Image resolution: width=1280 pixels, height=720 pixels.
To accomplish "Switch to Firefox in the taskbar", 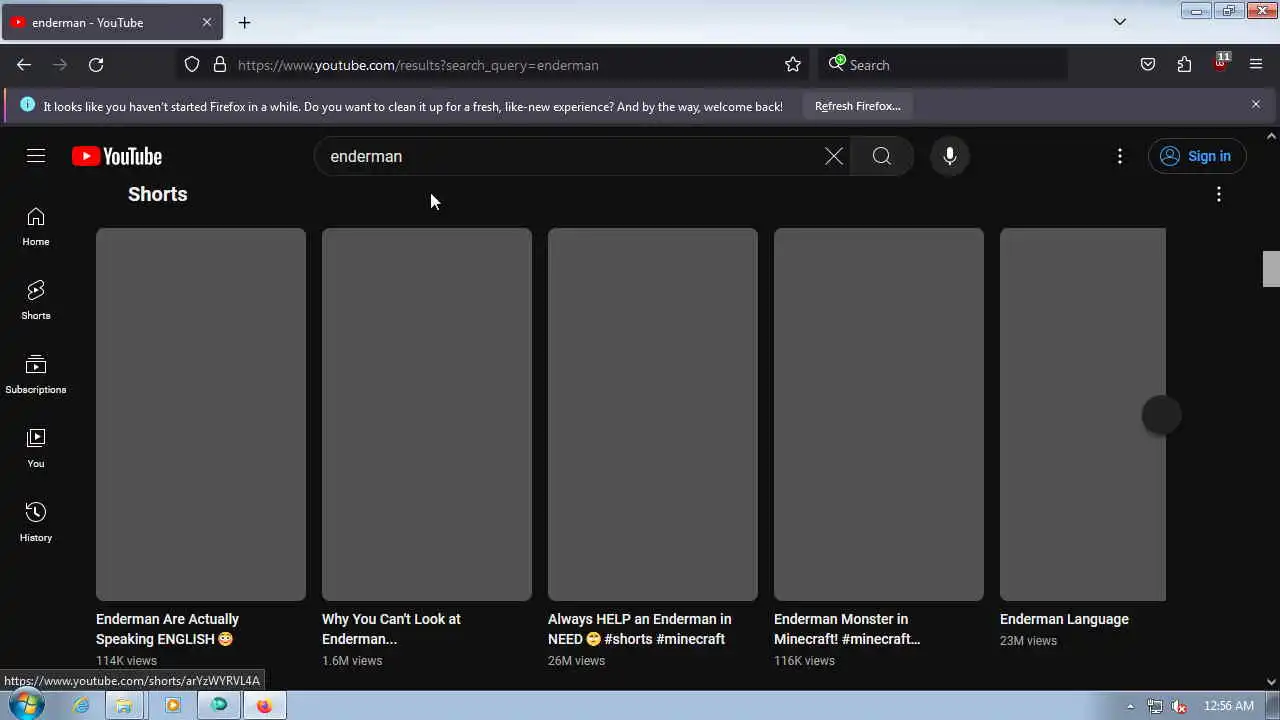I will (x=264, y=705).
